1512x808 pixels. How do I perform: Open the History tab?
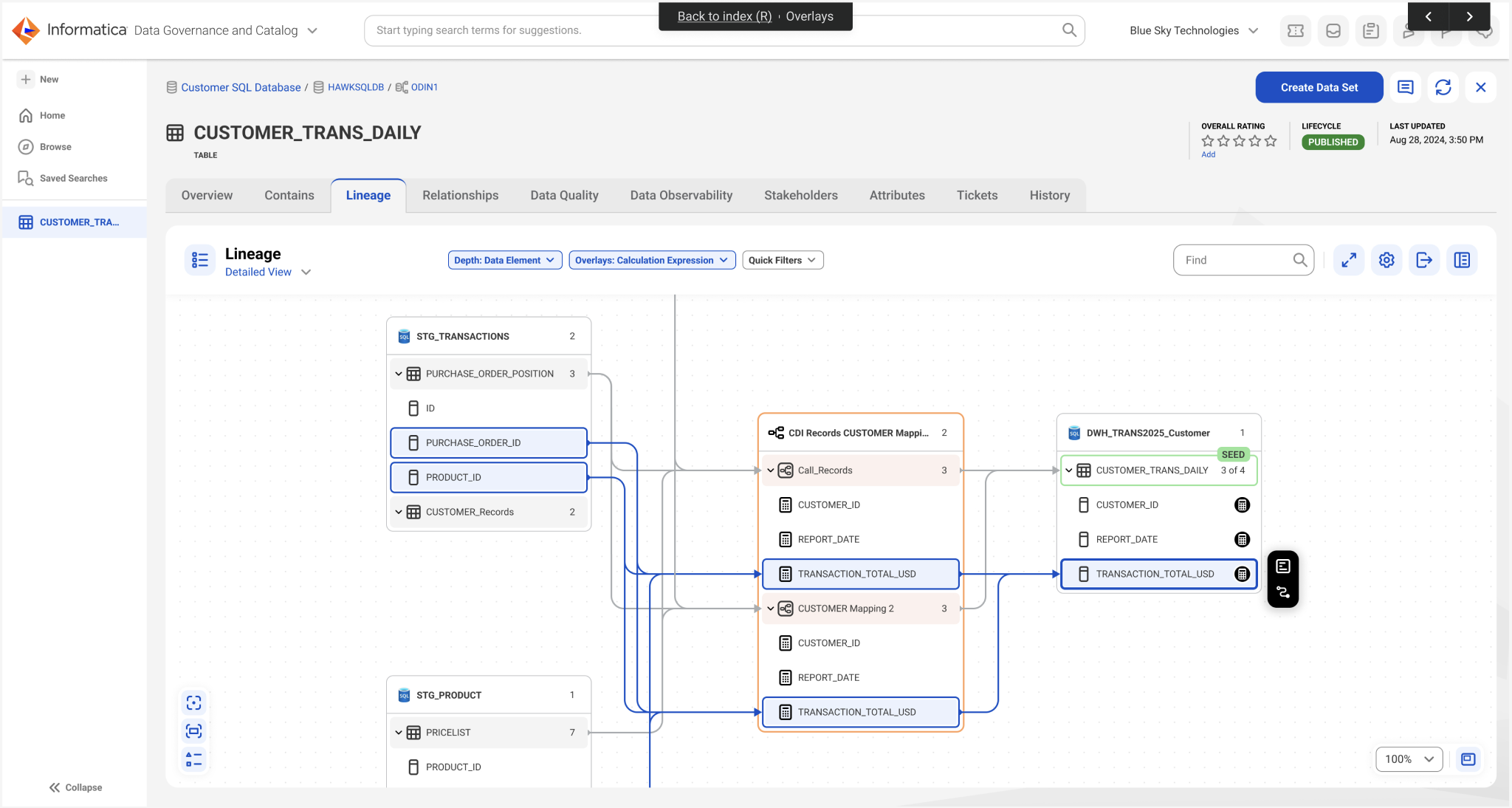coord(1050,195)
